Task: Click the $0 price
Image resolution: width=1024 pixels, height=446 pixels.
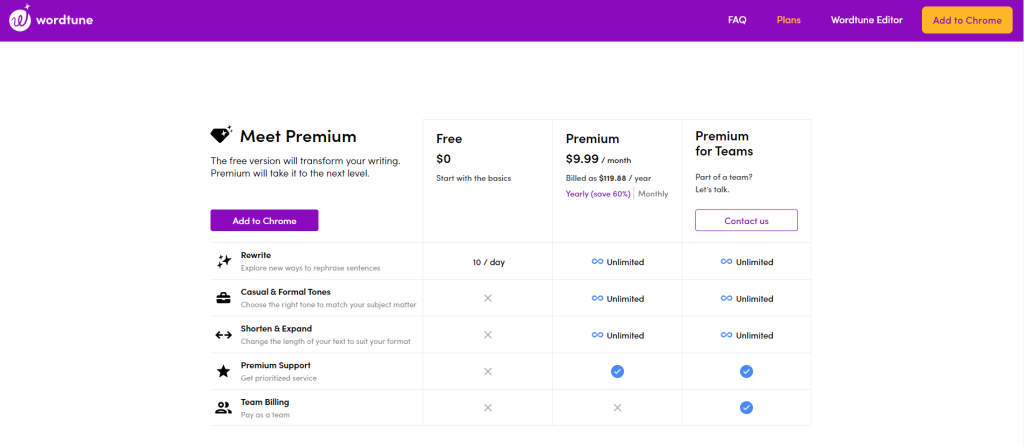Action: tap(443, 159)
